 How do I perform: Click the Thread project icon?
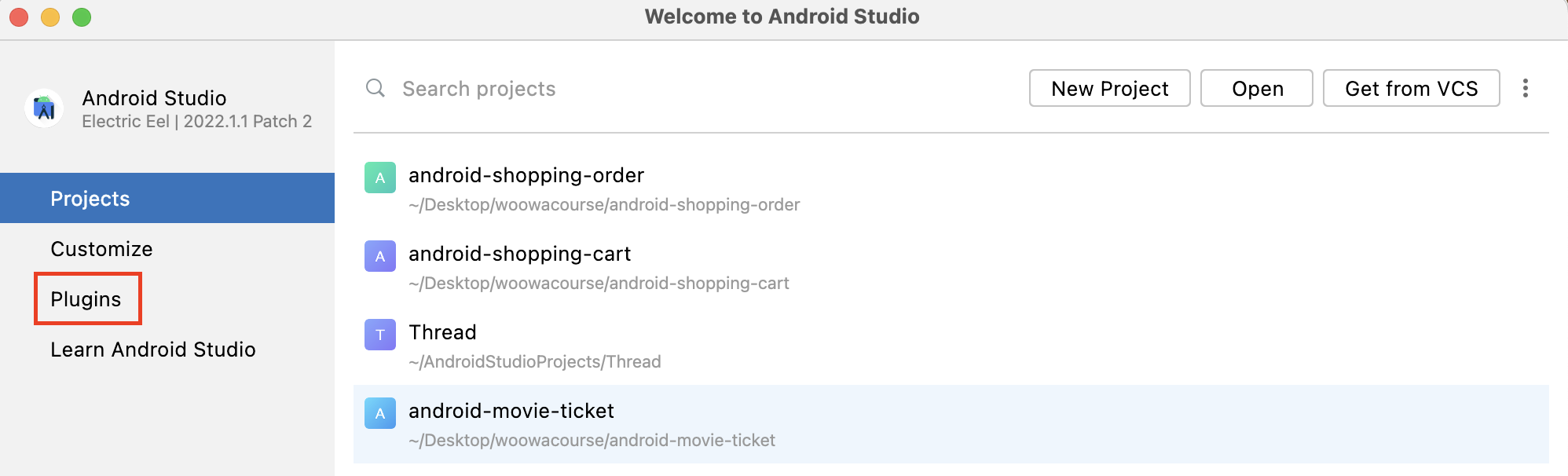click(380, 335)
